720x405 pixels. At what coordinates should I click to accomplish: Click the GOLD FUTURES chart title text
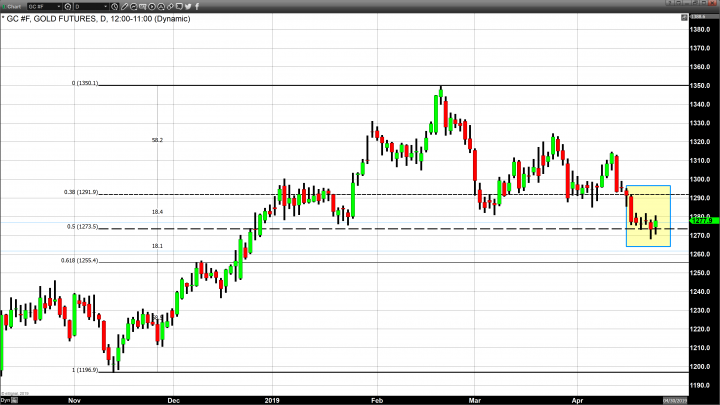point(63,18)
